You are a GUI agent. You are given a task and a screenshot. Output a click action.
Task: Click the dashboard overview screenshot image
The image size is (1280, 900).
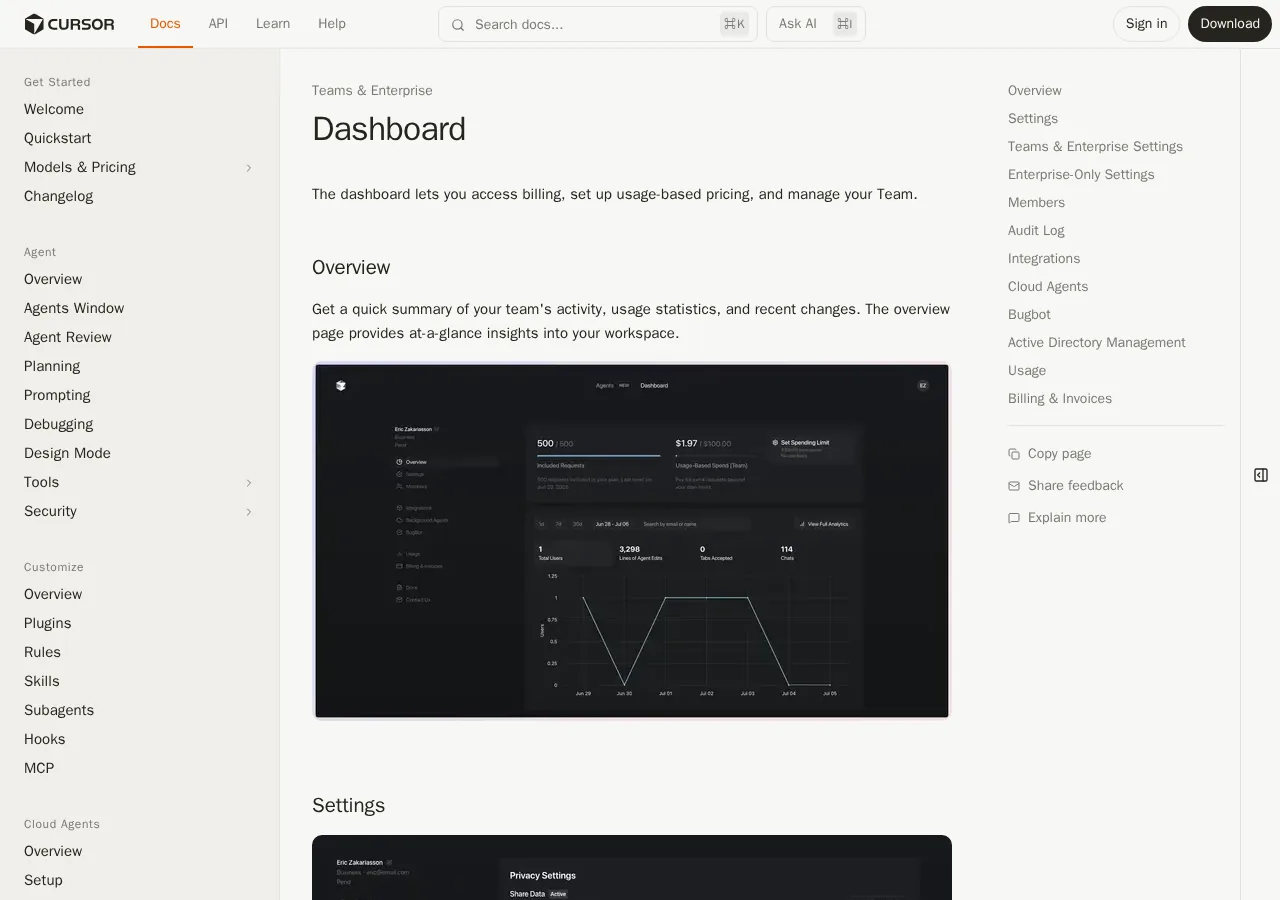click(x=632, y=541)
